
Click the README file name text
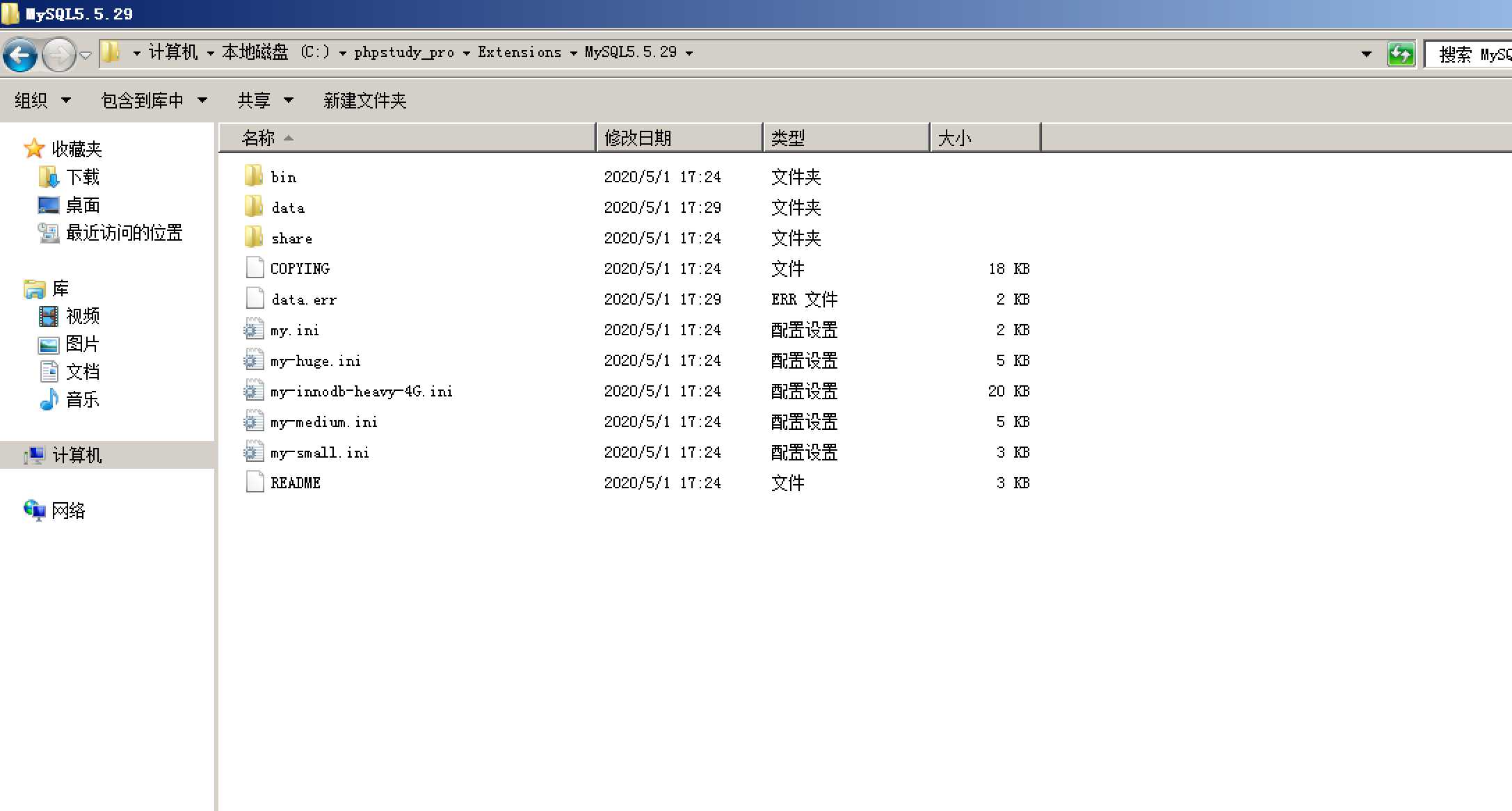tap(296, 483)
